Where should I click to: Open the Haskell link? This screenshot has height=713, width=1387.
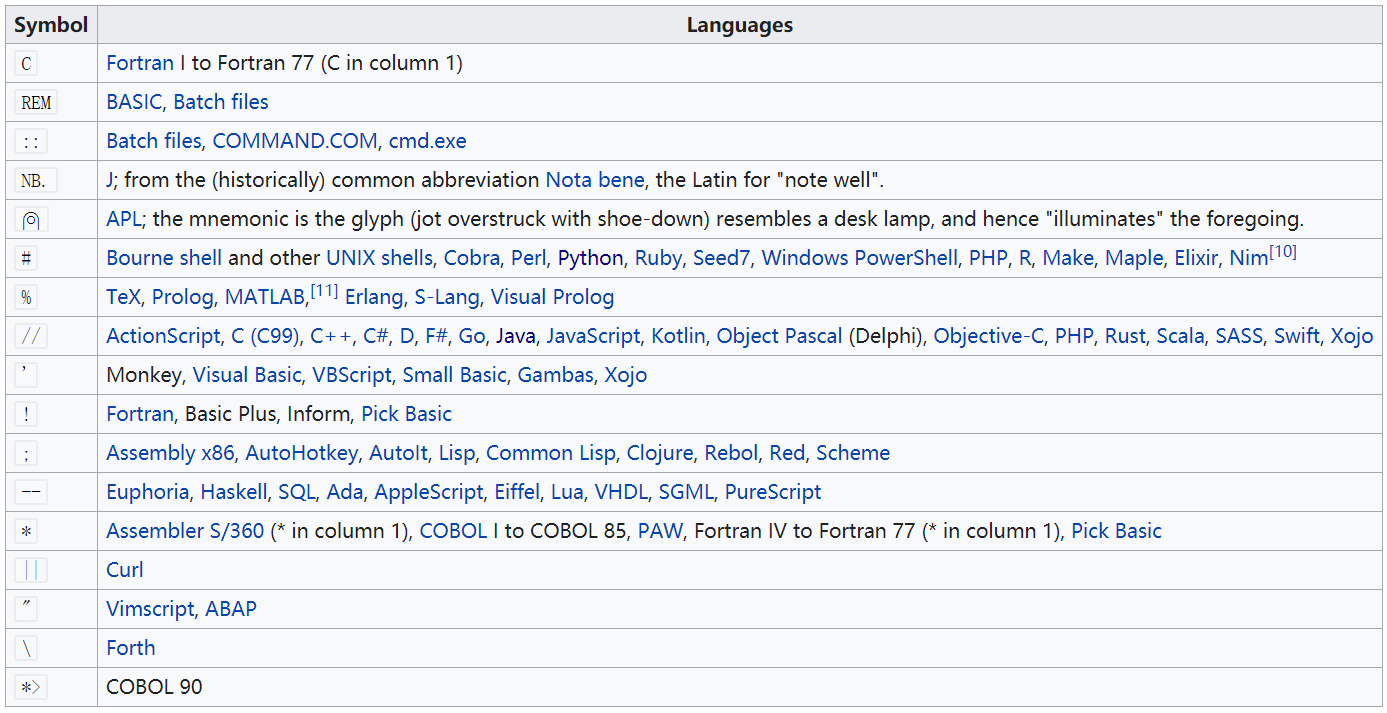[234, 492]
